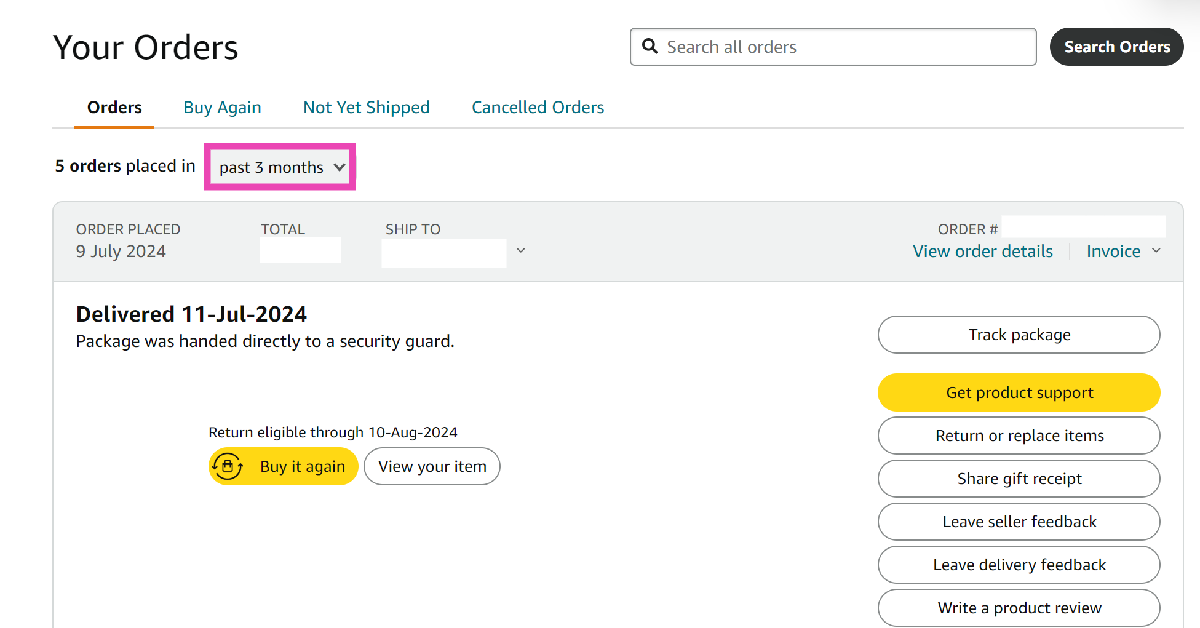Open Leave delivery feedback
This screenshot has width=1200, height=628.
pos(1019,565)
